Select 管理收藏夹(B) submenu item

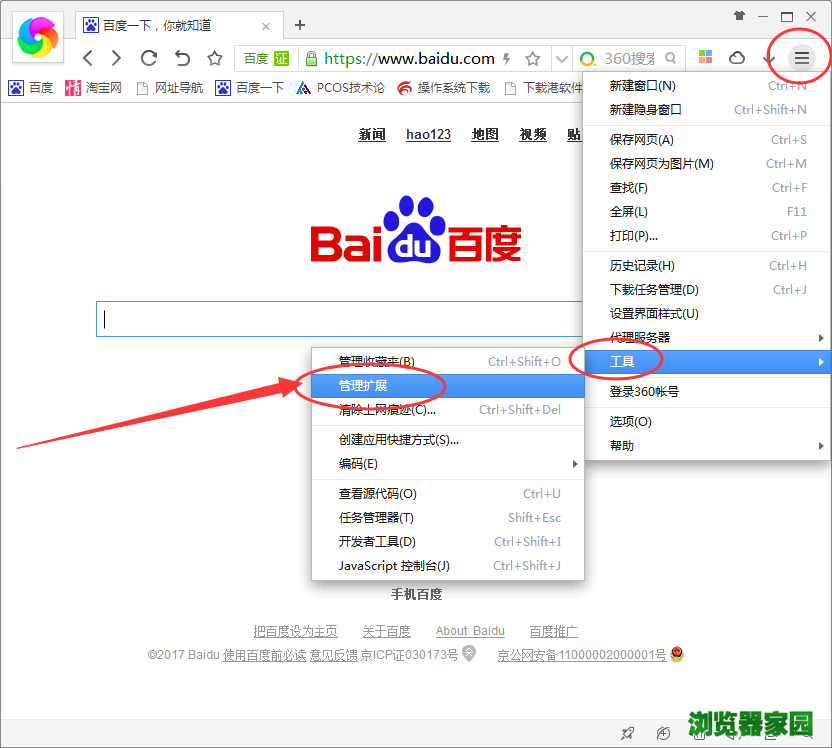click(x=448, y=361)
